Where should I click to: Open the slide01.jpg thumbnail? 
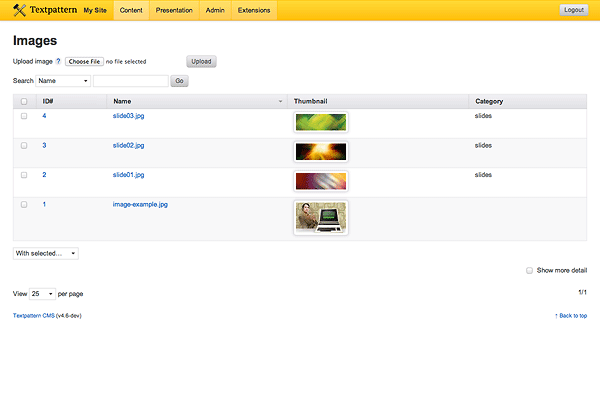[321, 181]
